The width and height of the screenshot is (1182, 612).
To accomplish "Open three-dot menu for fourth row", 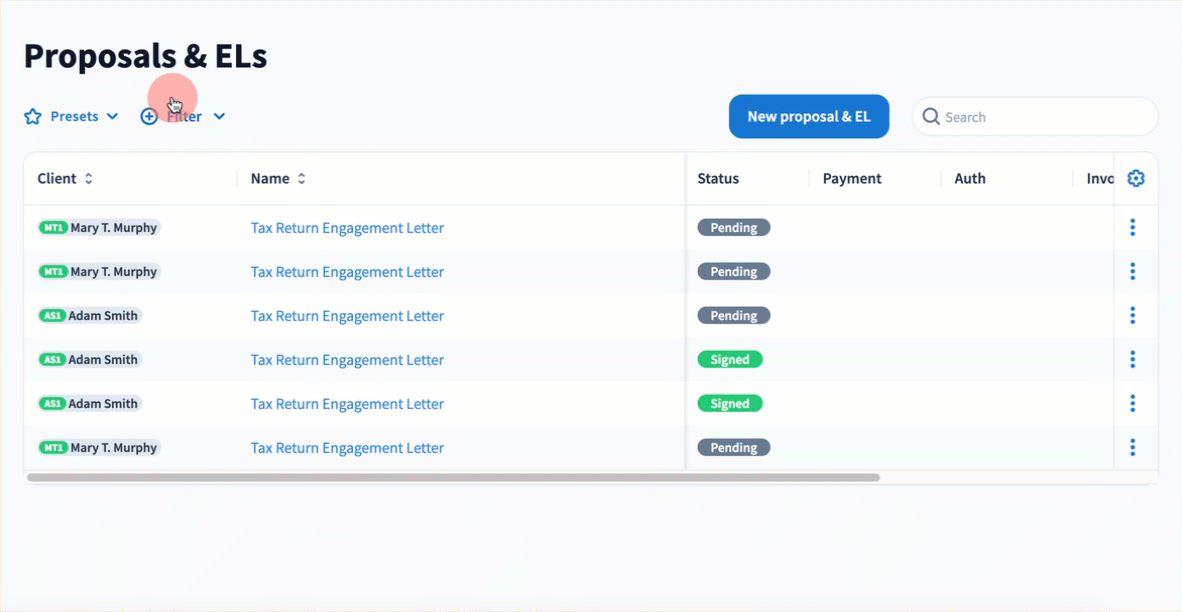I will [1132, 360].
